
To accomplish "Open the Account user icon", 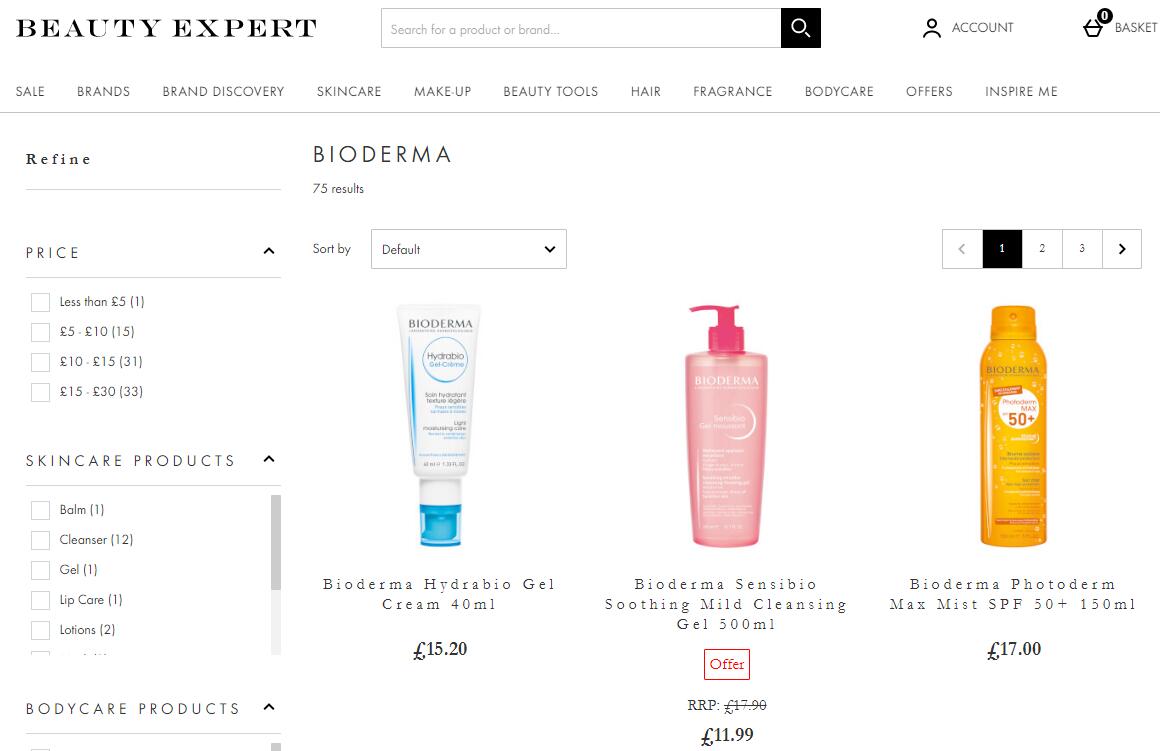I will click(x=931, y=28).
